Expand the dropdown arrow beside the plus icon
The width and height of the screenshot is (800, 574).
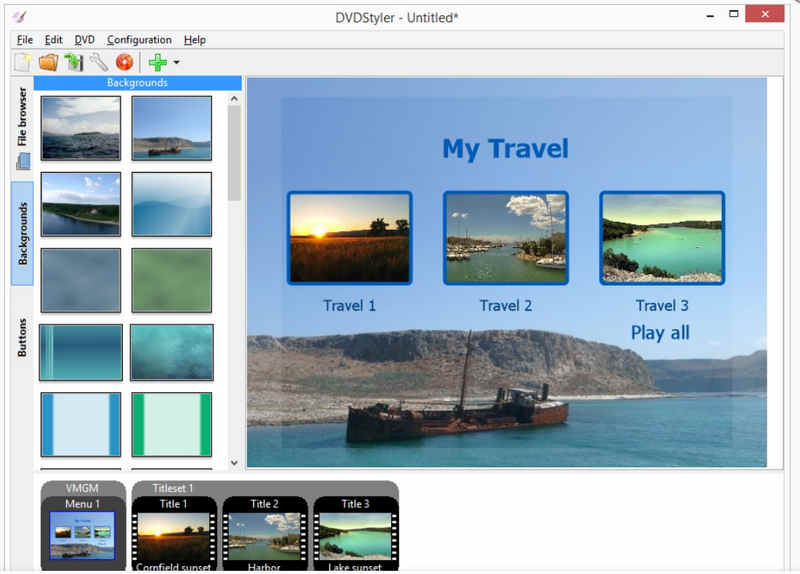(x=177, y=62)
